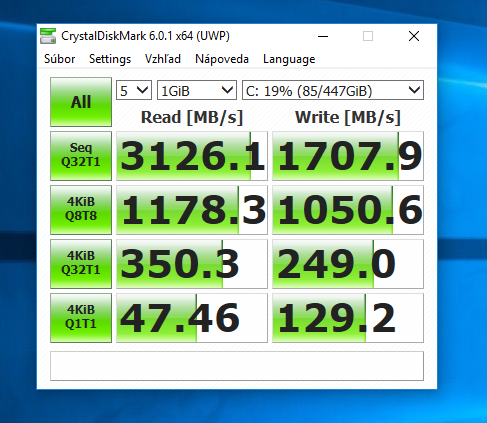
Task: Run the 4KiB Q1T1 benchmark
Action: [81, 318]
